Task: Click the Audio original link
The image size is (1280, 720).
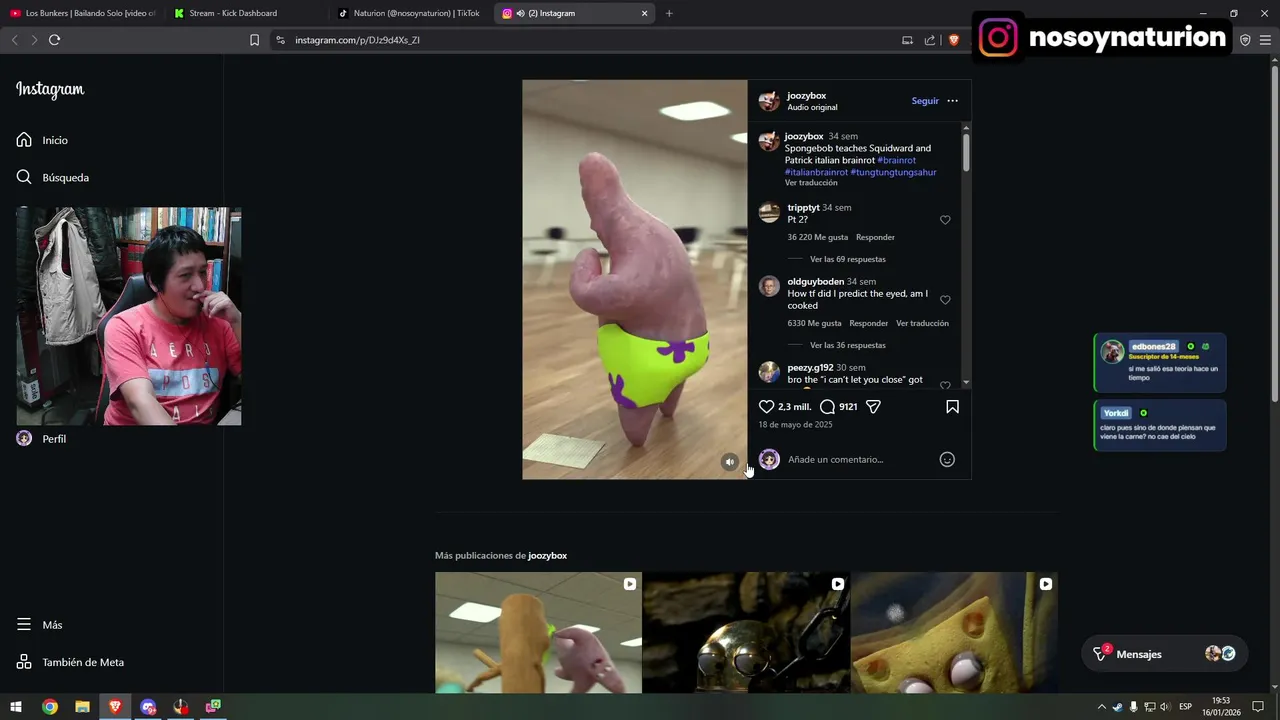Action: point(812,107)
